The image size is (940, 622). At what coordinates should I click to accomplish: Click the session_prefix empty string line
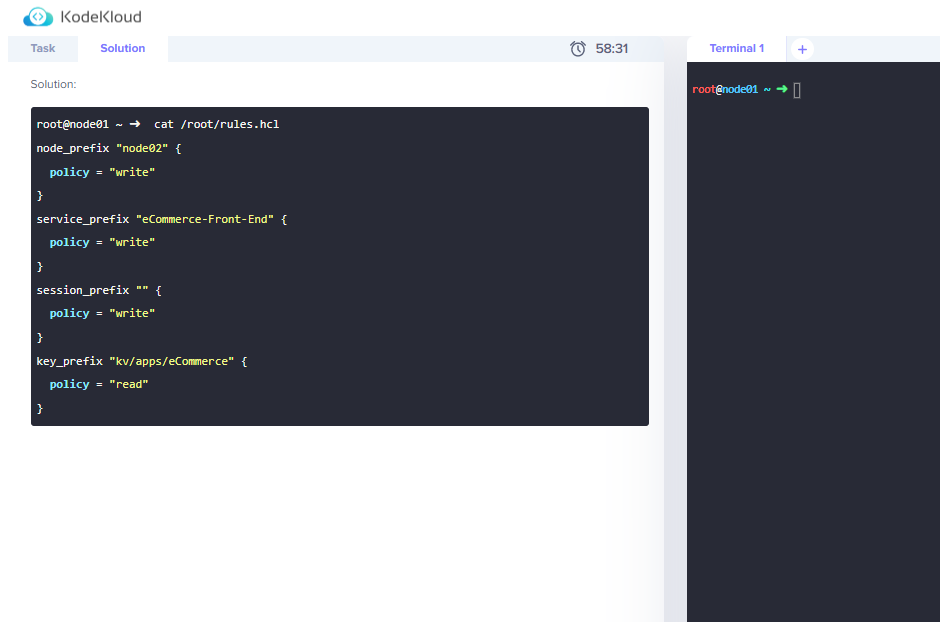pos(100,289)
